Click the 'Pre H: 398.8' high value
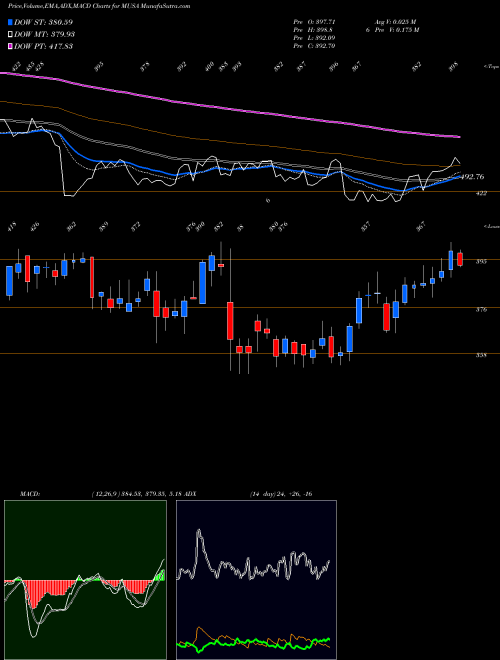The height and width of the screenshot is (660, 500). tap(313, 29)
